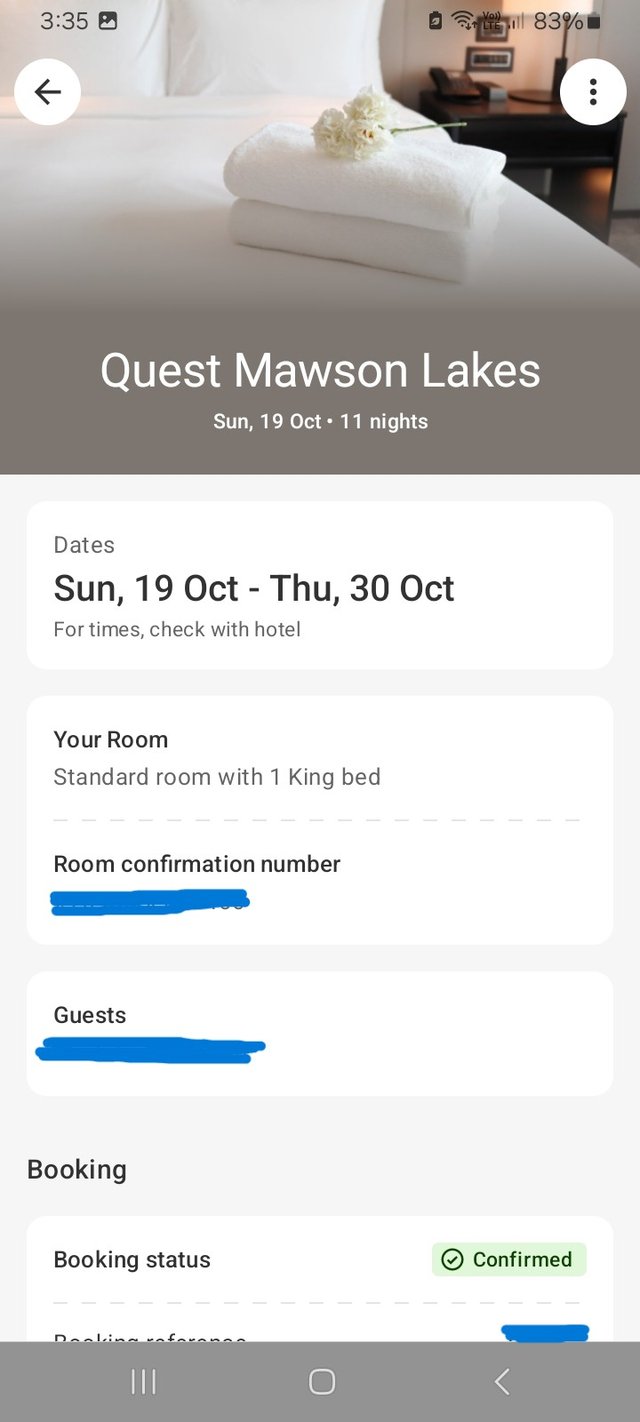Tap the redacted name under Guests
Screen dimensions: 640x1422
click(150, 1050)
